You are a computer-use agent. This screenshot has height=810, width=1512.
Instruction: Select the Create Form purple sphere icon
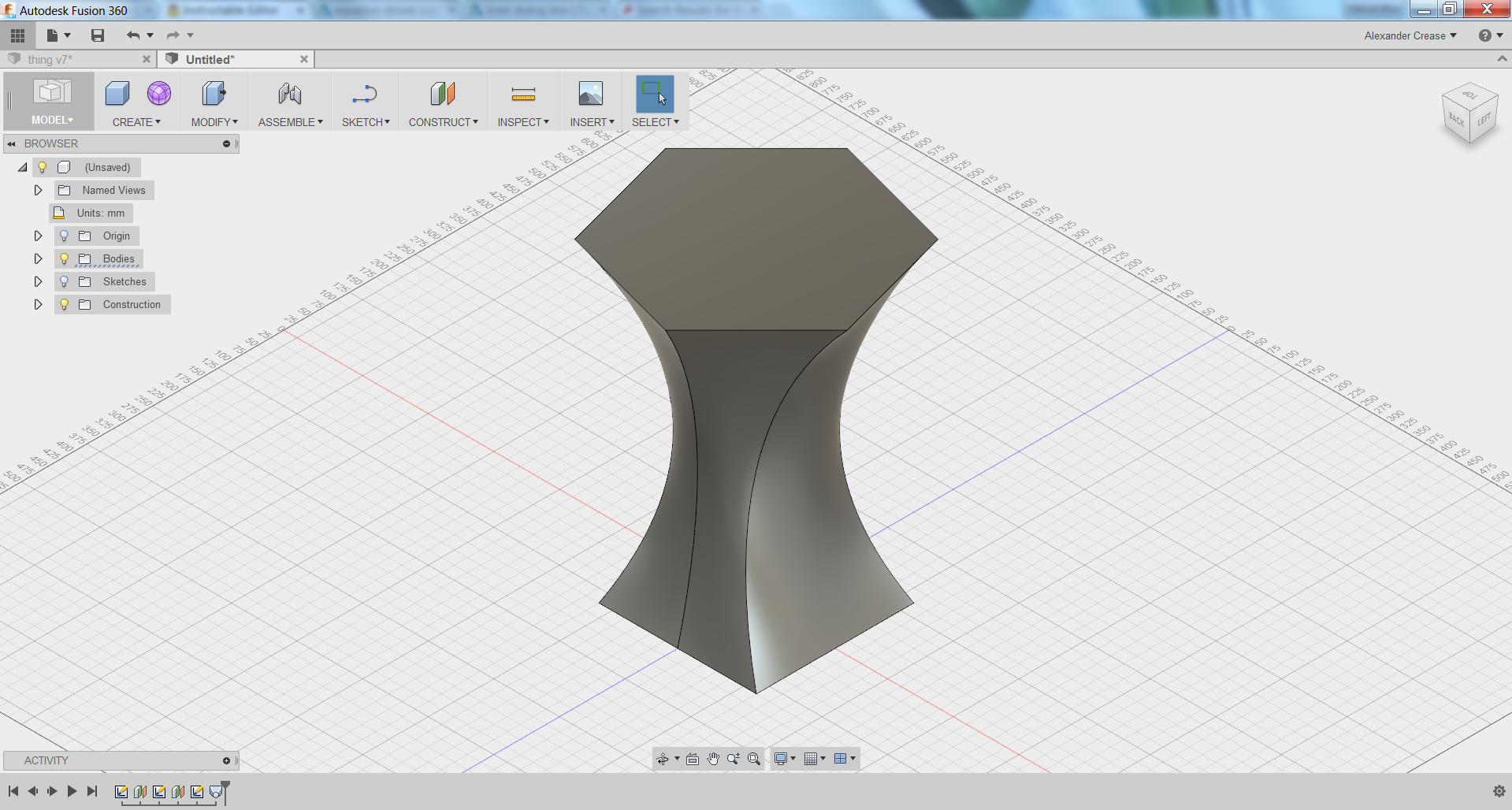[159, 94]
